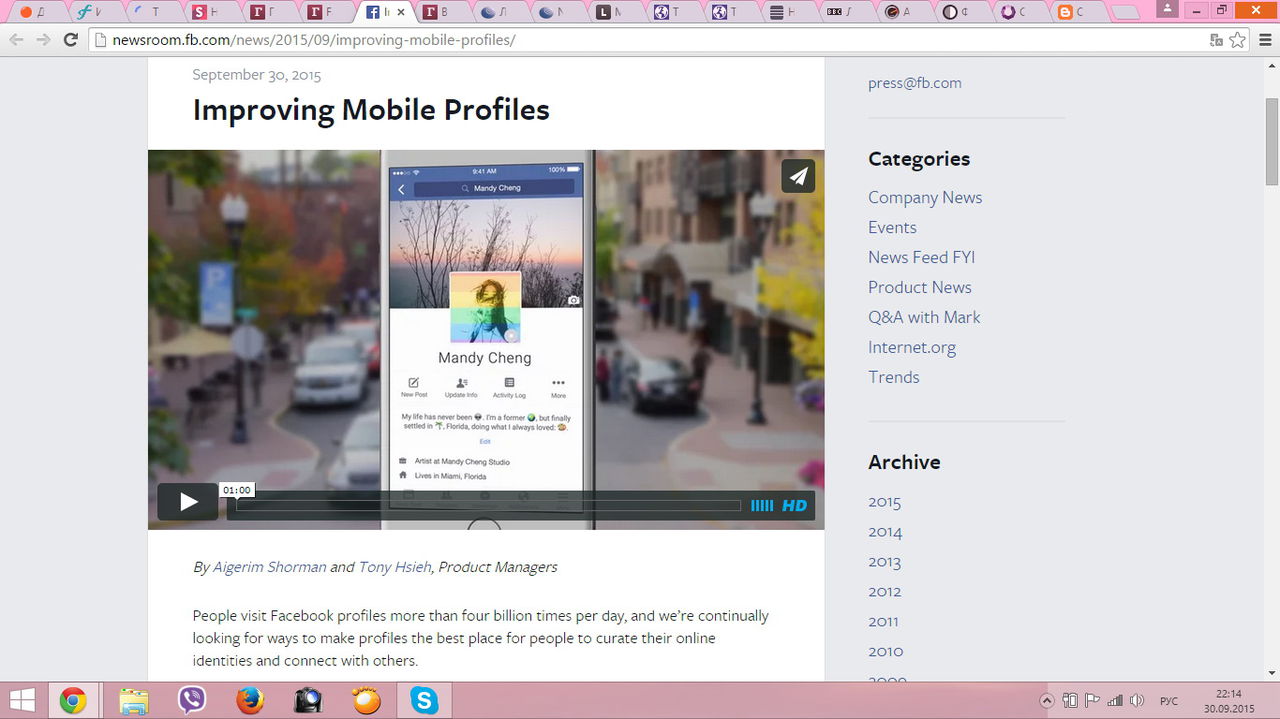Open the Windows Start button
The image size is (1280, 719).
pos(23,701)
